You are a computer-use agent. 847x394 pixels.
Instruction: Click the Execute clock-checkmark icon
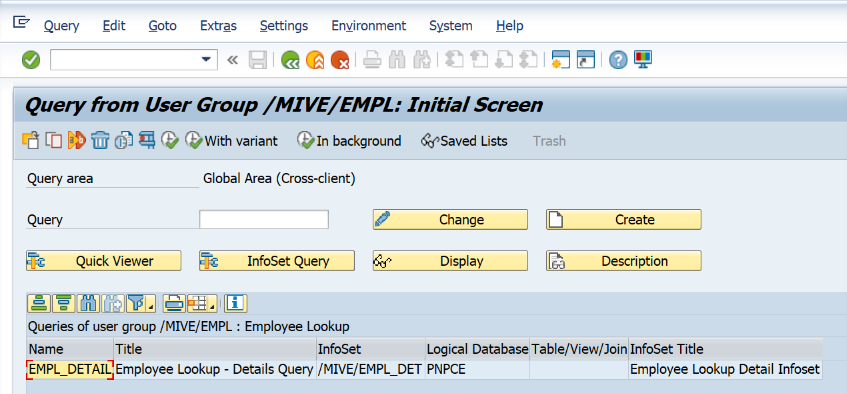click(x=170, y=141)
